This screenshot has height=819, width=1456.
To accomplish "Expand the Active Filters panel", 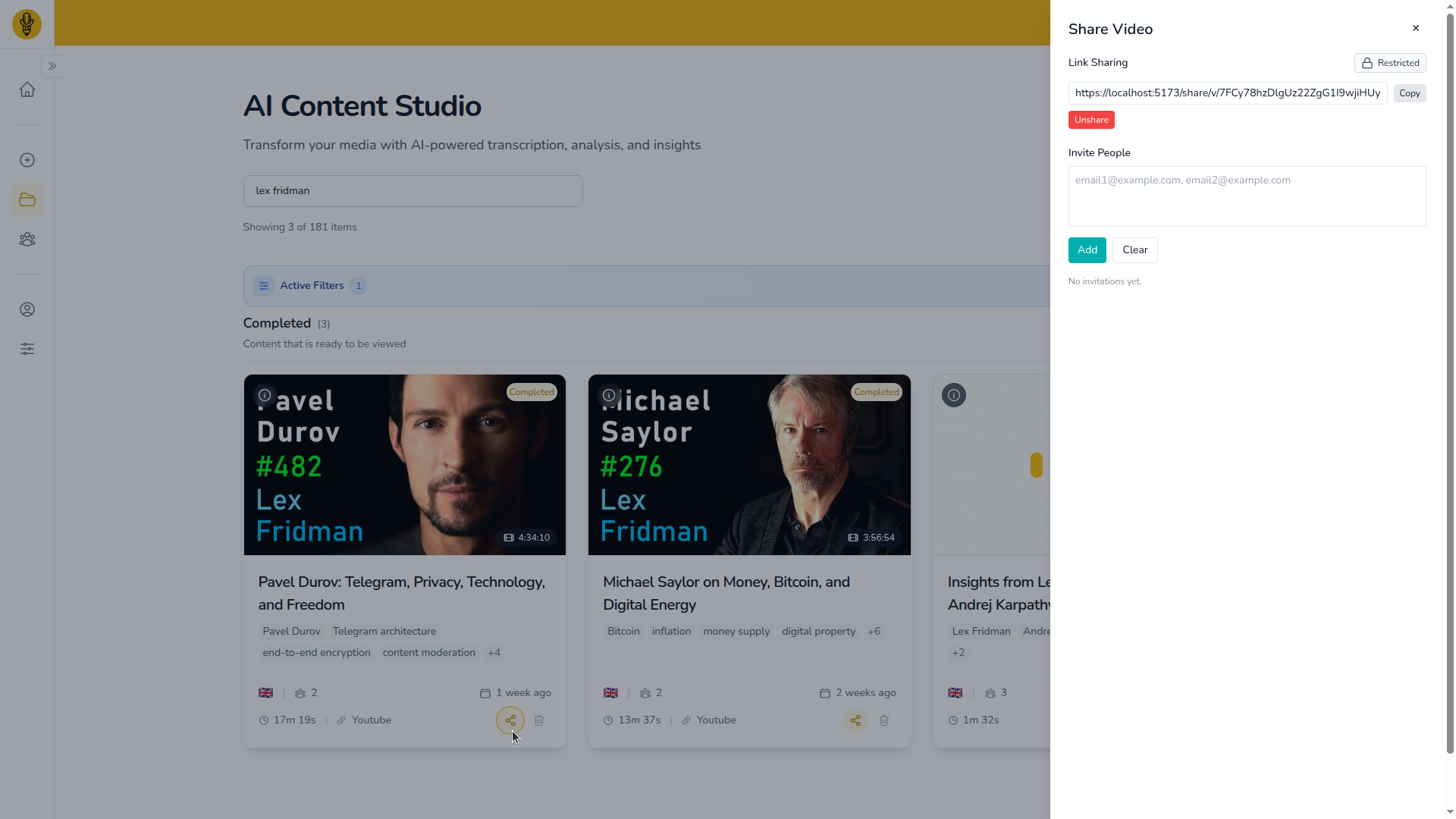I will click(x=311, y=285).
